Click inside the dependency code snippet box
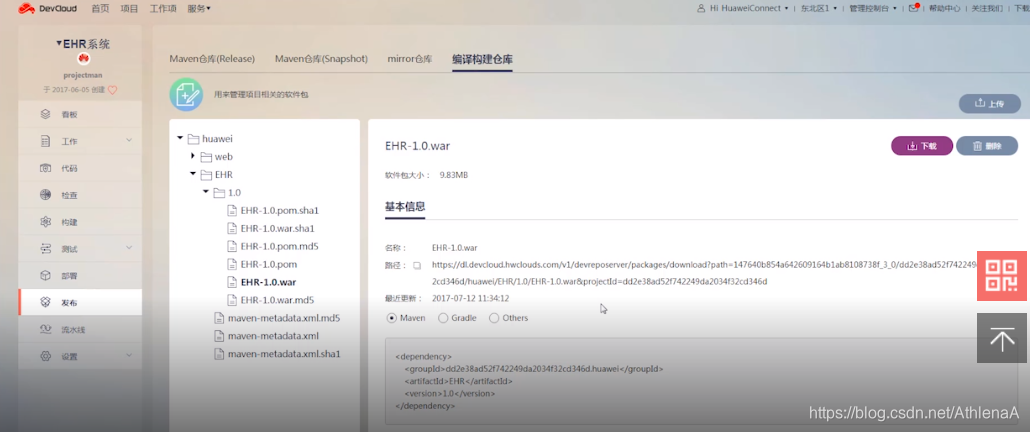The image size is (1030, 432). (701, 381)
